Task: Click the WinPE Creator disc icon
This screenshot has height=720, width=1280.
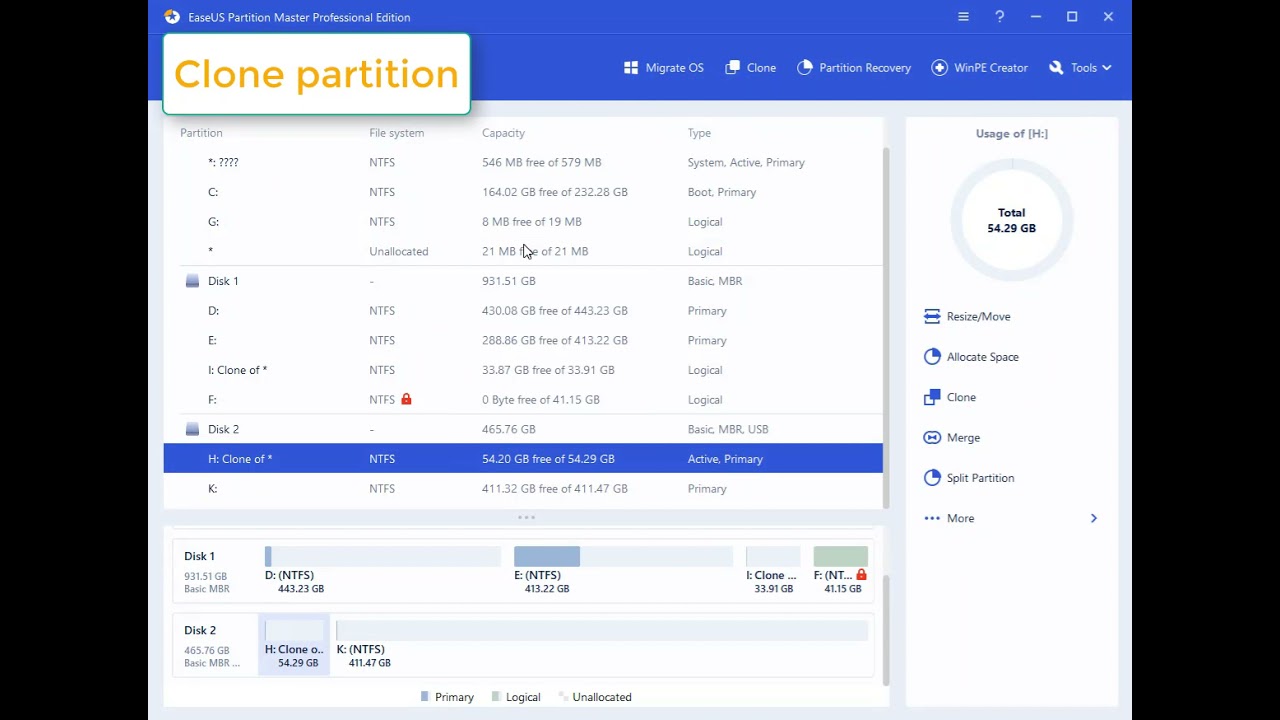Action: (x=940, y=68)
